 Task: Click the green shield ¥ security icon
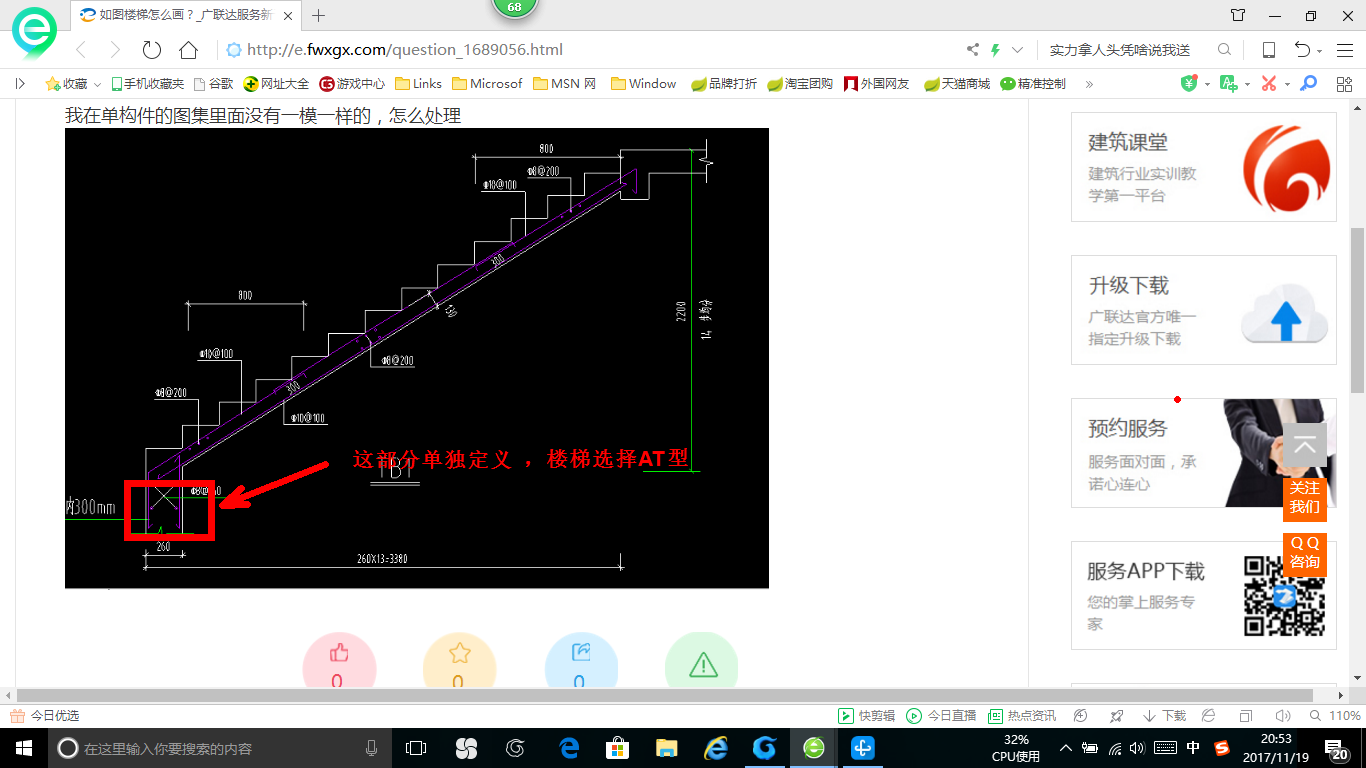point(1189,84)
